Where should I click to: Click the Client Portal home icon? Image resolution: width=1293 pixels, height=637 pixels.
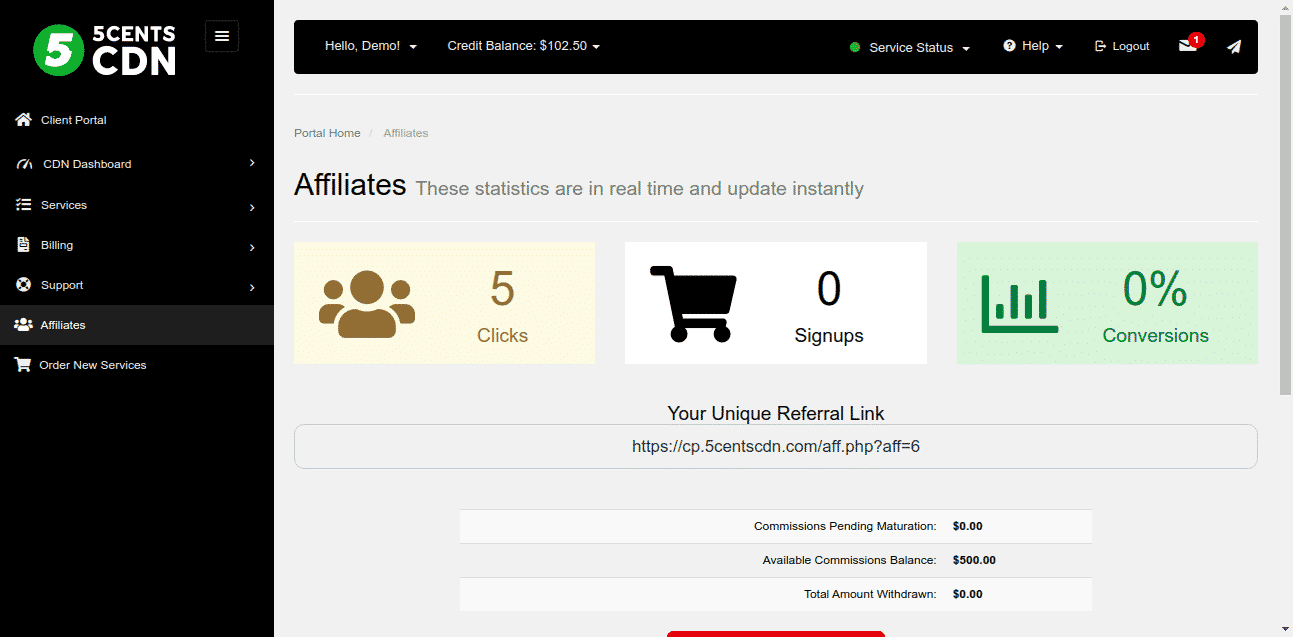point(23,120)
